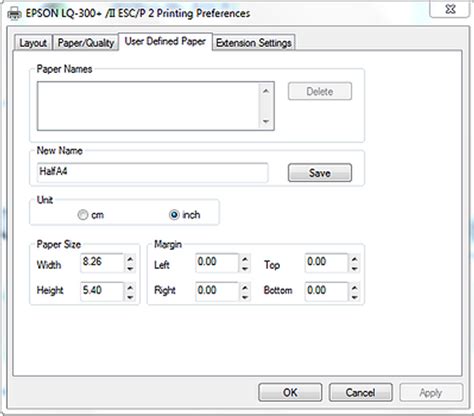Increase paper Width with up arrow
The image size is (474, 416).
click(130, 259)
